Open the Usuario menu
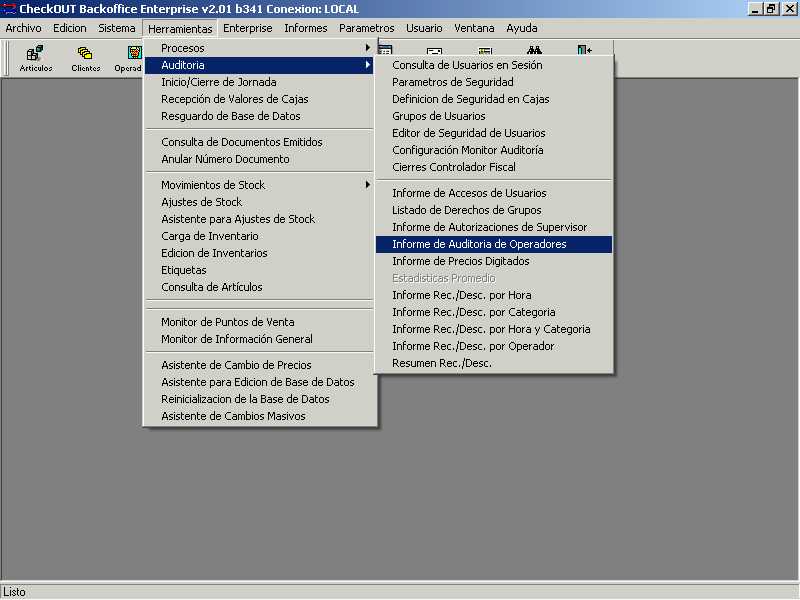The image size is (800, 600). pyautogui.click(x=424, y=28)
